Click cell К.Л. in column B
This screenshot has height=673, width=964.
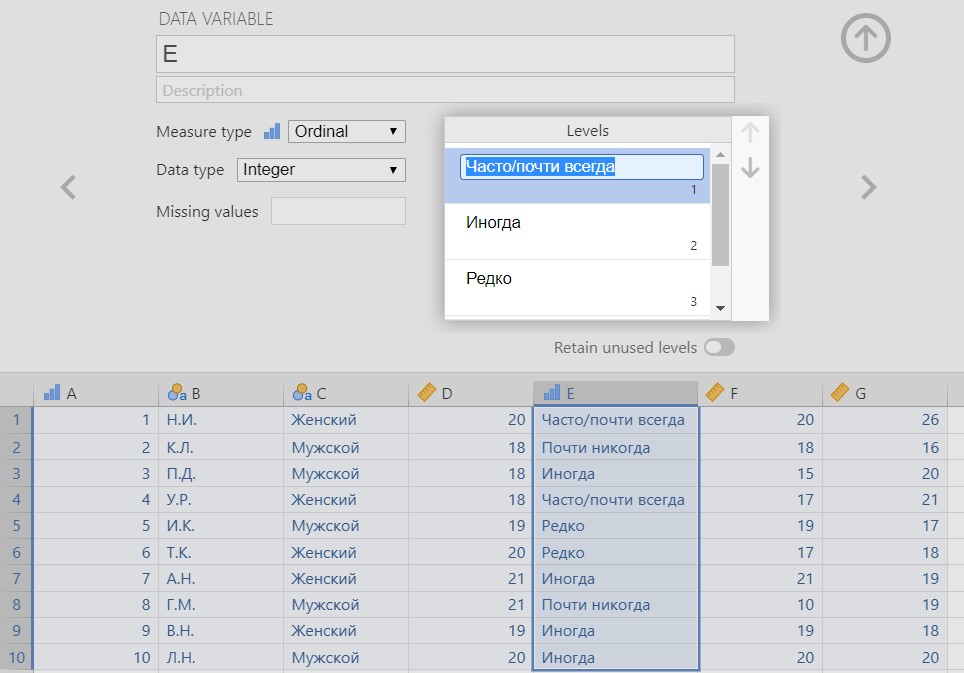click(221, 447)
